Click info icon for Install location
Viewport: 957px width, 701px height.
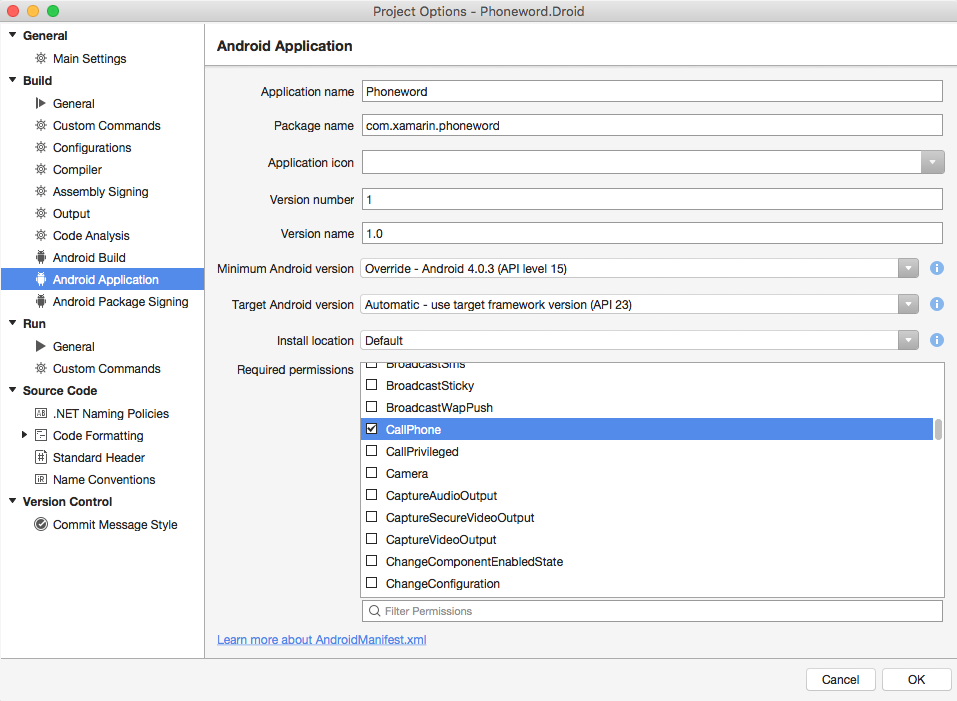937,340
